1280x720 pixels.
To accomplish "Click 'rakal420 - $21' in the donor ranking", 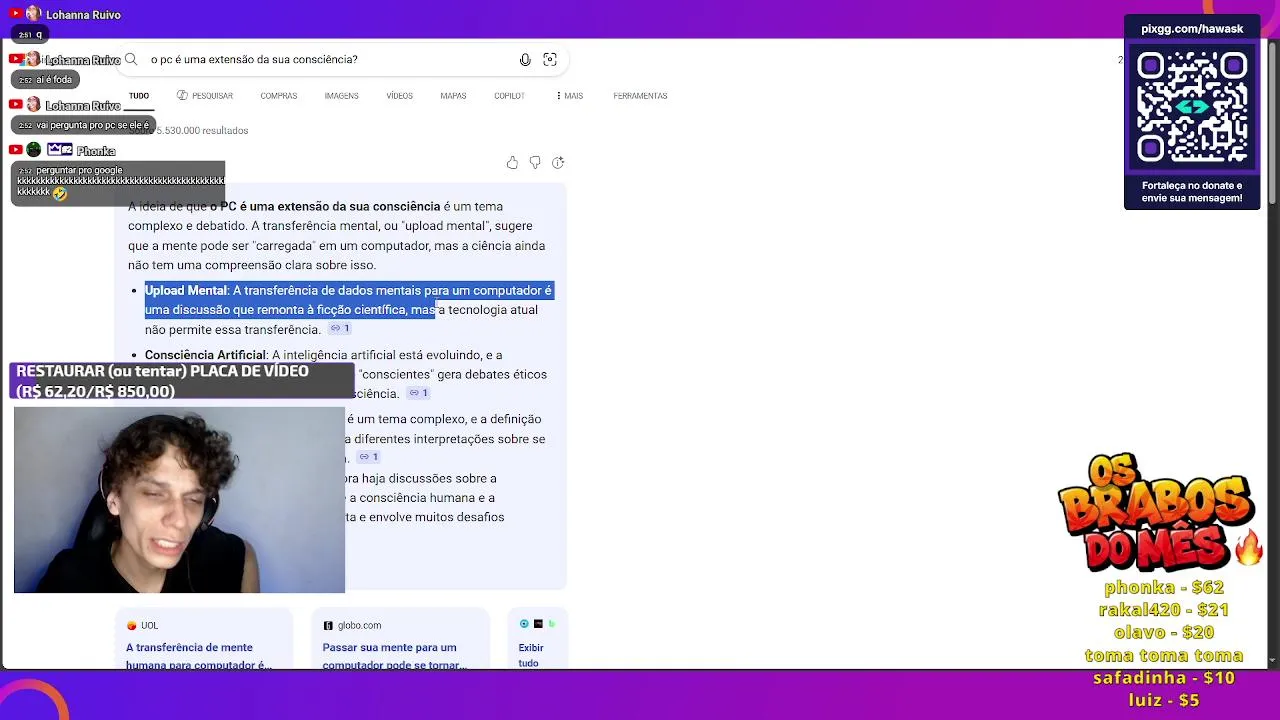I will tap(1164, 610).
